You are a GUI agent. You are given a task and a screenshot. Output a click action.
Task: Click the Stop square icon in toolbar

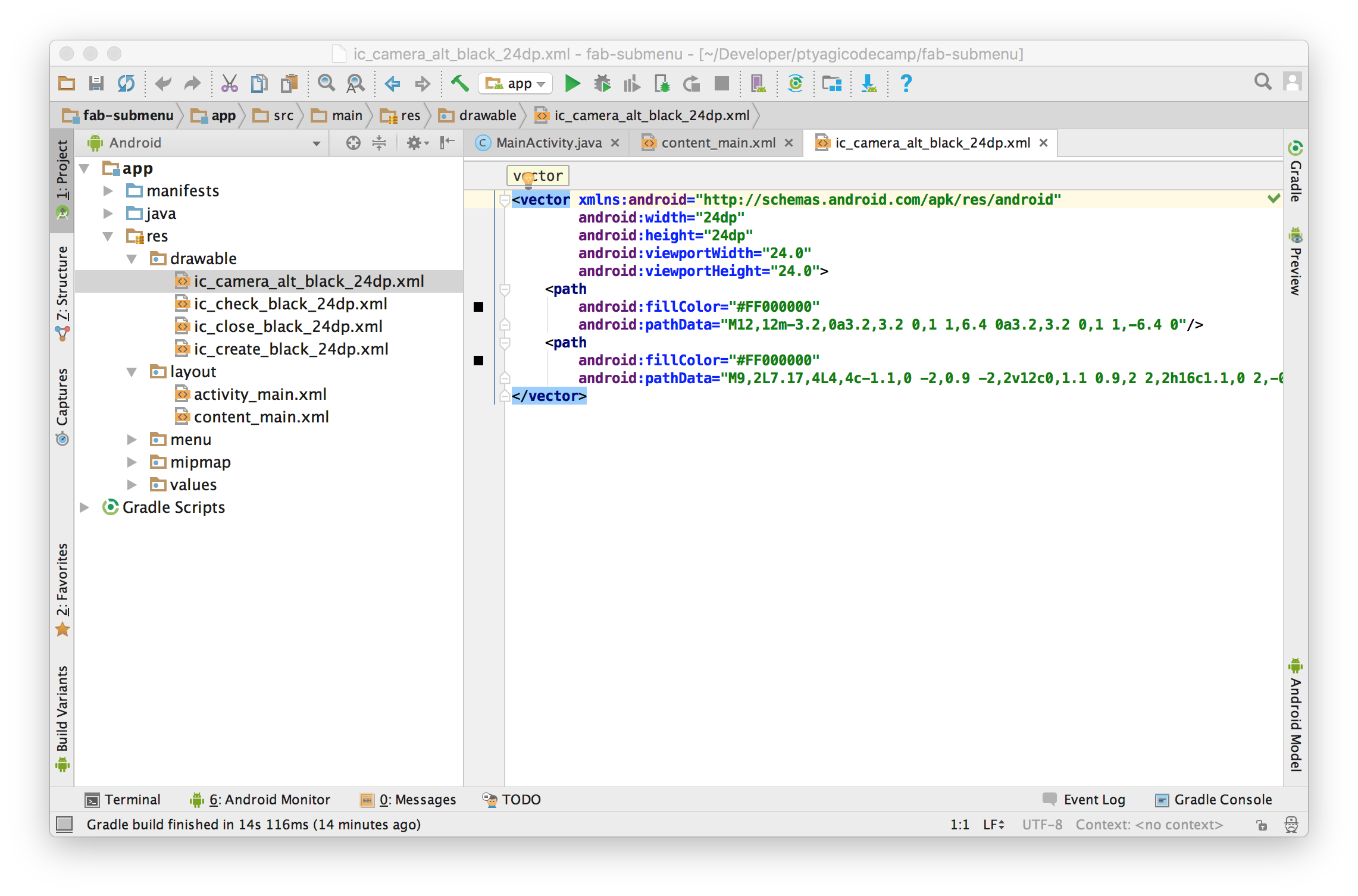(x=721, y=84)
